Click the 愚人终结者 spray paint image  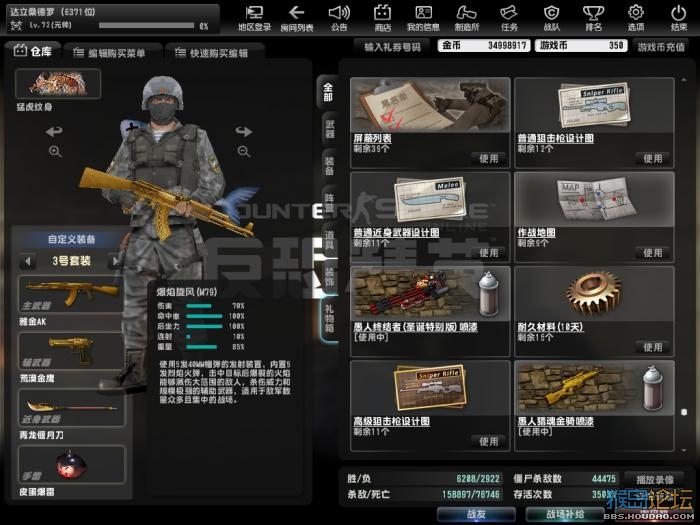point(430,294)
